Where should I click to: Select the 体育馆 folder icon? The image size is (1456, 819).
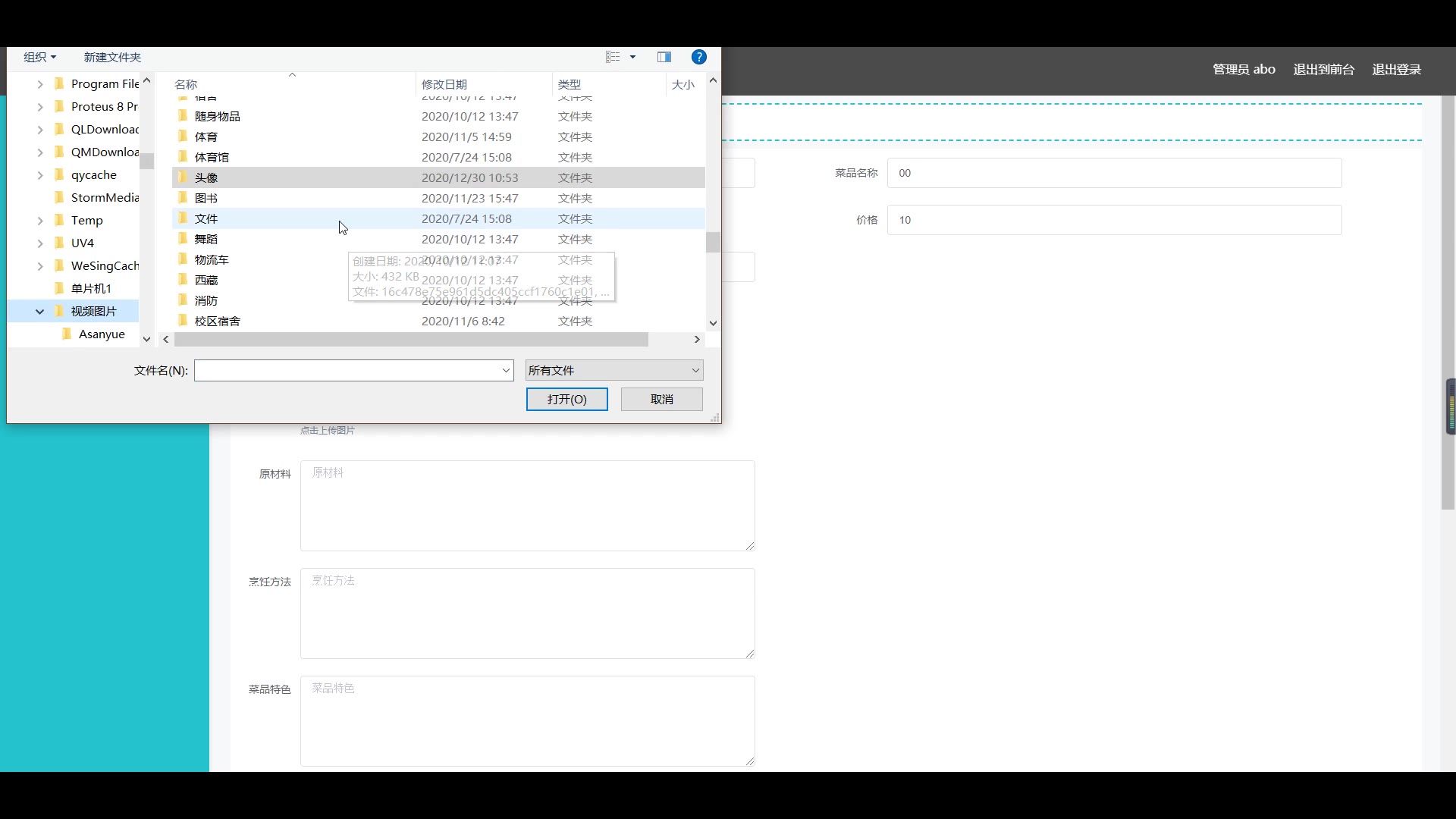tap(182, 157)
